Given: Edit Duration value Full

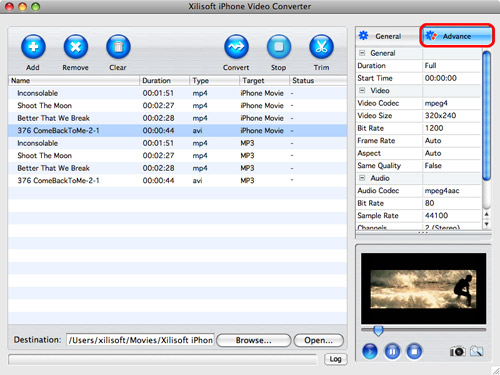Looking at the screenshot, I should point(452,66).
